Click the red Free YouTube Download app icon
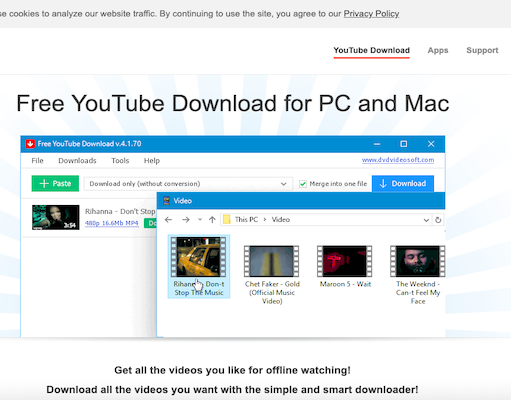The height and width of the screenshot is (400, 511). click(x=30, y=144)
